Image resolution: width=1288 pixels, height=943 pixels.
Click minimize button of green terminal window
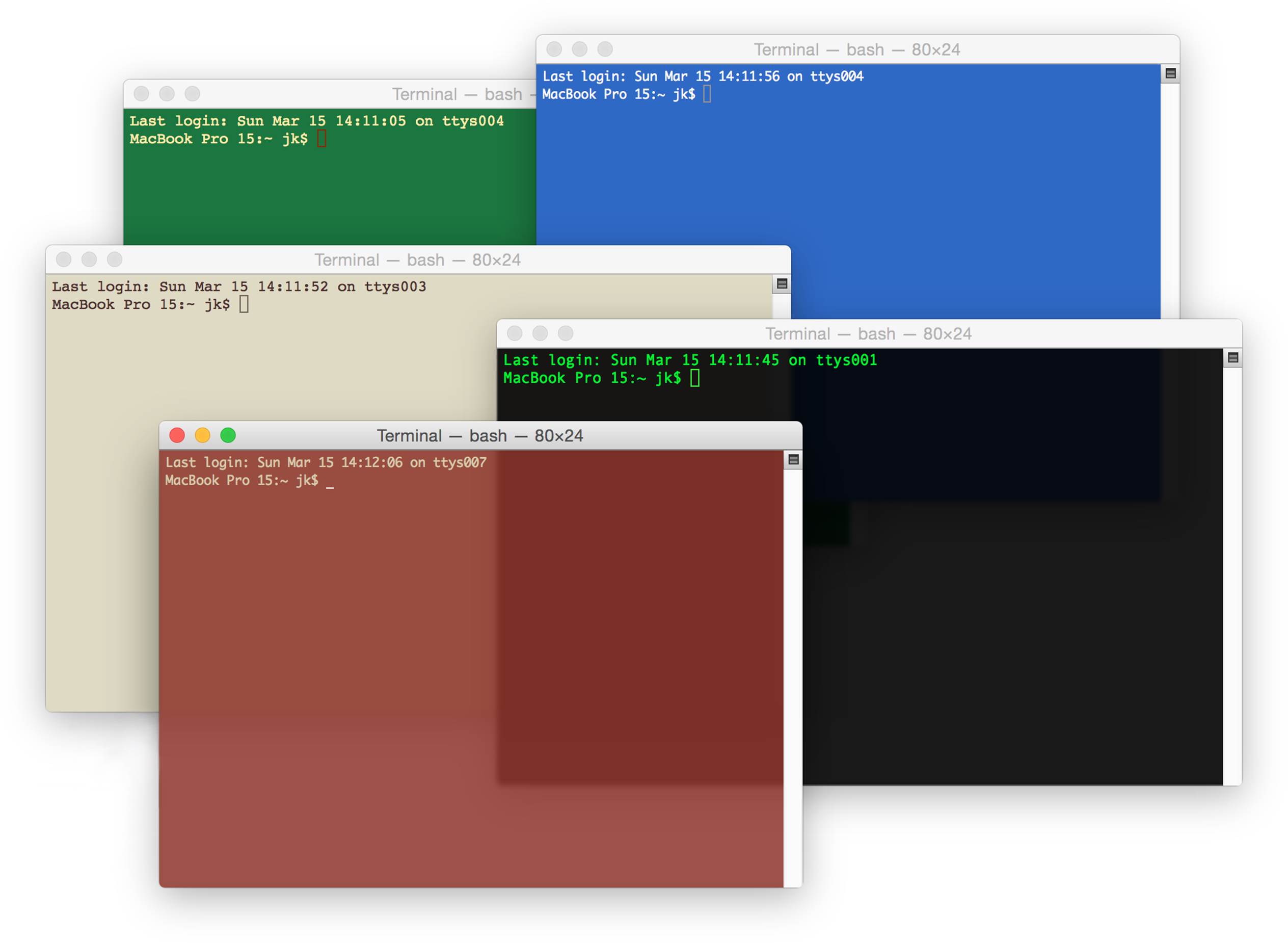[x=167, y=94]
